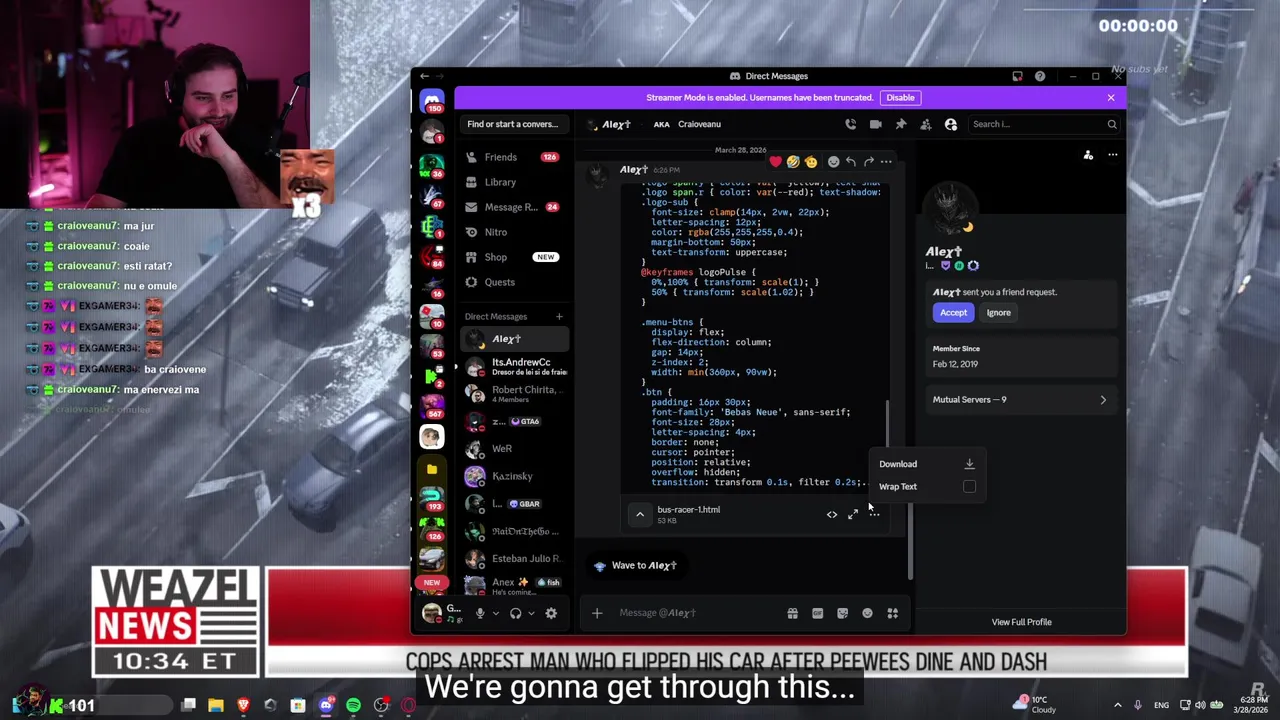
Task: View bus-racer-1.html as code
Action: pos(832,514)
